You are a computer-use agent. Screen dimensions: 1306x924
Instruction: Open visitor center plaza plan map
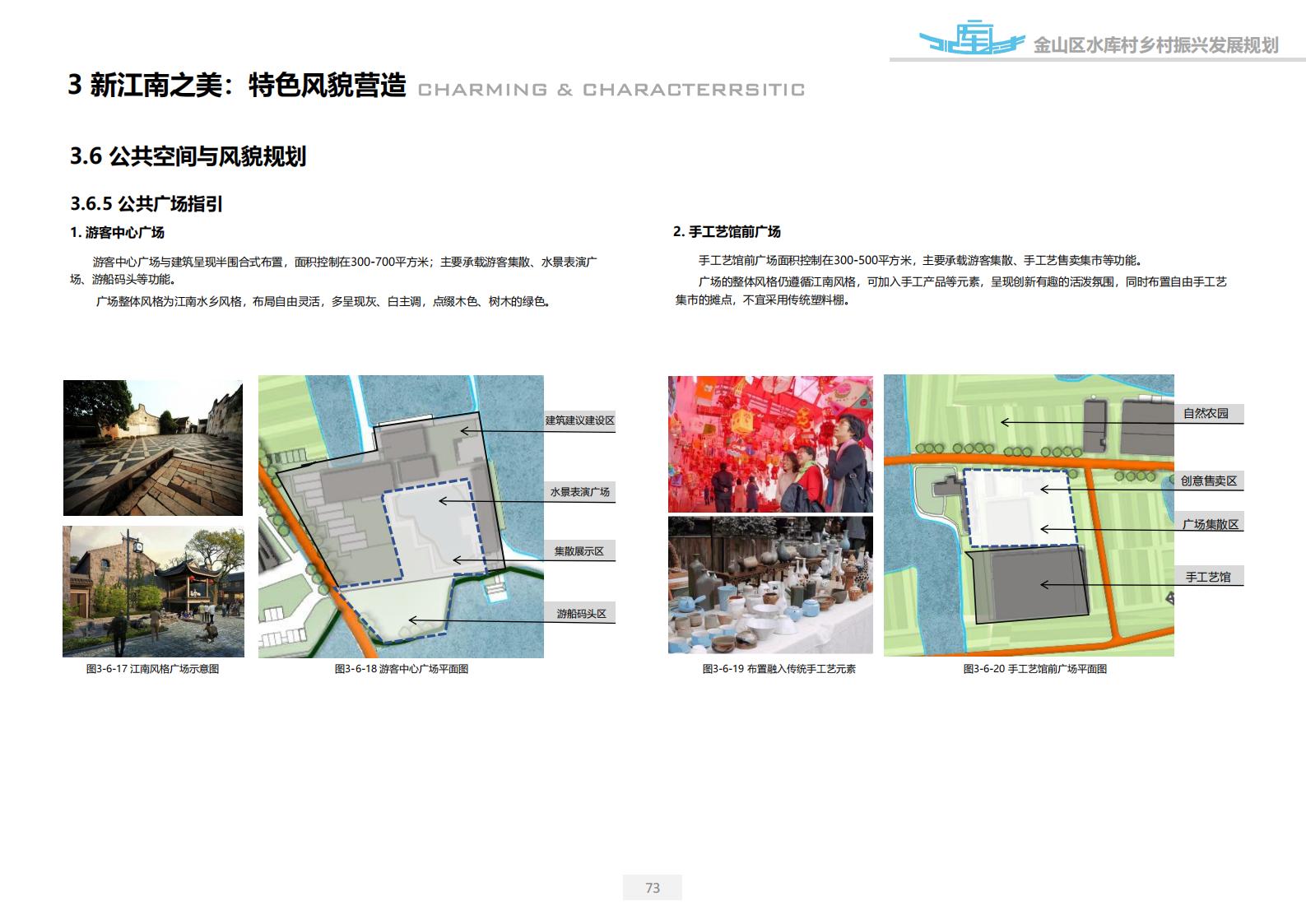coord(401,517)
